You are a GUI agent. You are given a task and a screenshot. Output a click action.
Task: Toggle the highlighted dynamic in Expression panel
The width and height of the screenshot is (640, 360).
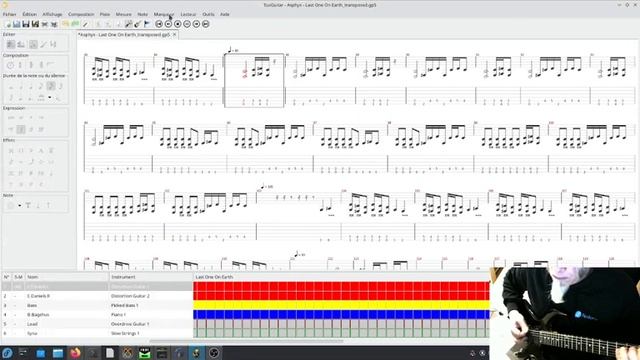coord(21,130)
